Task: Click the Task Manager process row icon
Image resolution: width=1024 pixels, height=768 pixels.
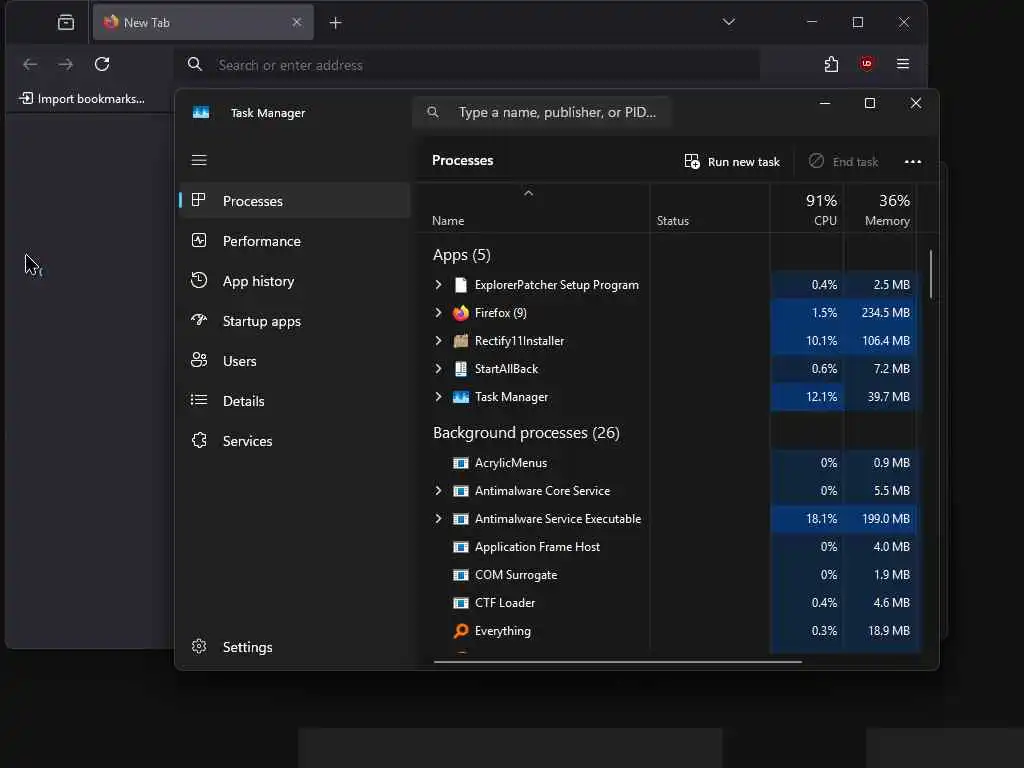Action: coord(460,397)
